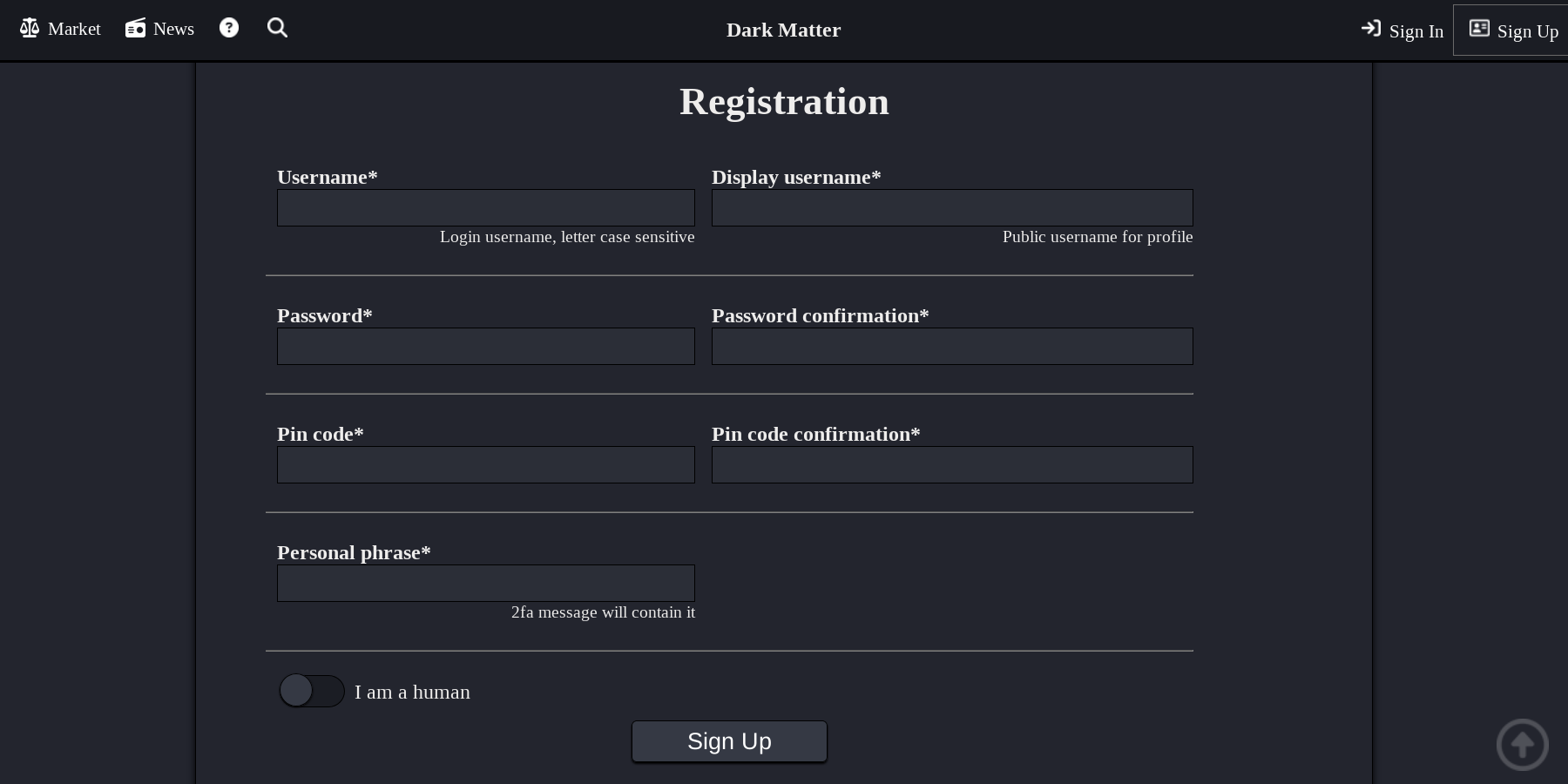Click the Password confirmation box
Screen dimensions: 1568x784
point(952,346)
